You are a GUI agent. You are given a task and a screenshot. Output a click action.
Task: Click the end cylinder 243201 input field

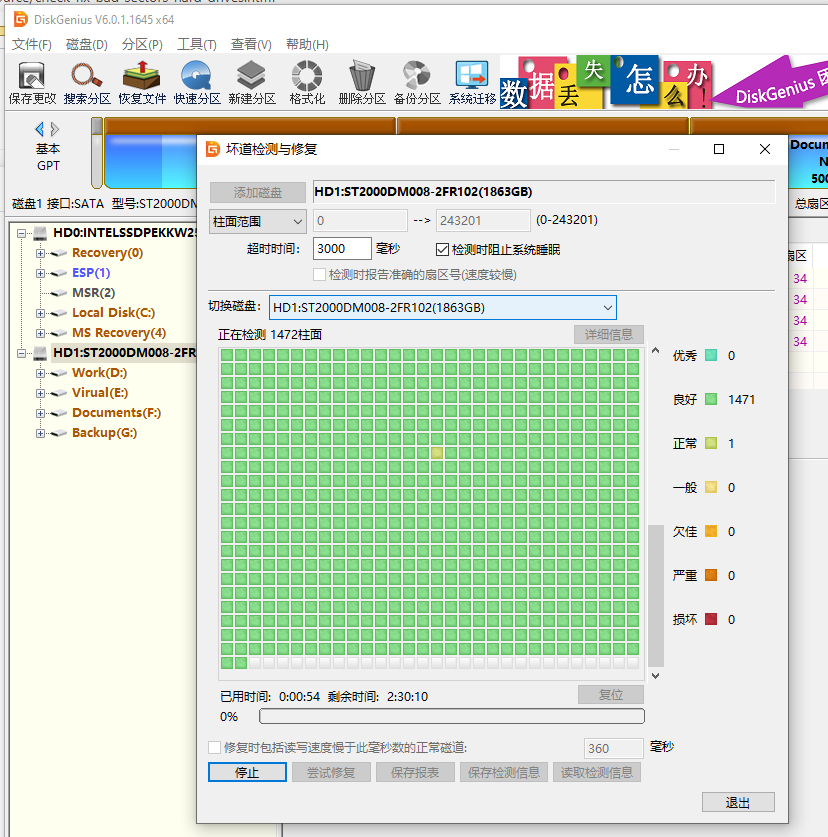click(483, 220)
